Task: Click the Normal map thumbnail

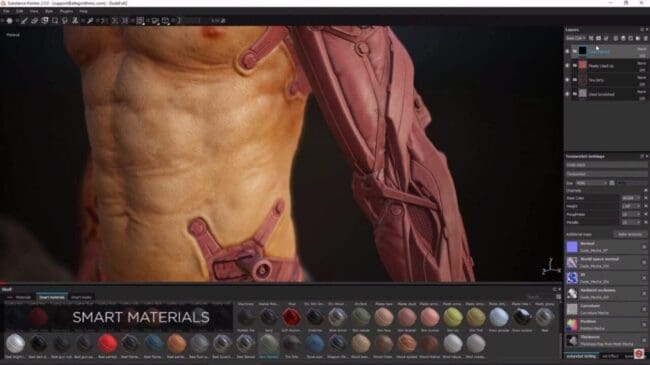Action: point(572,247)
